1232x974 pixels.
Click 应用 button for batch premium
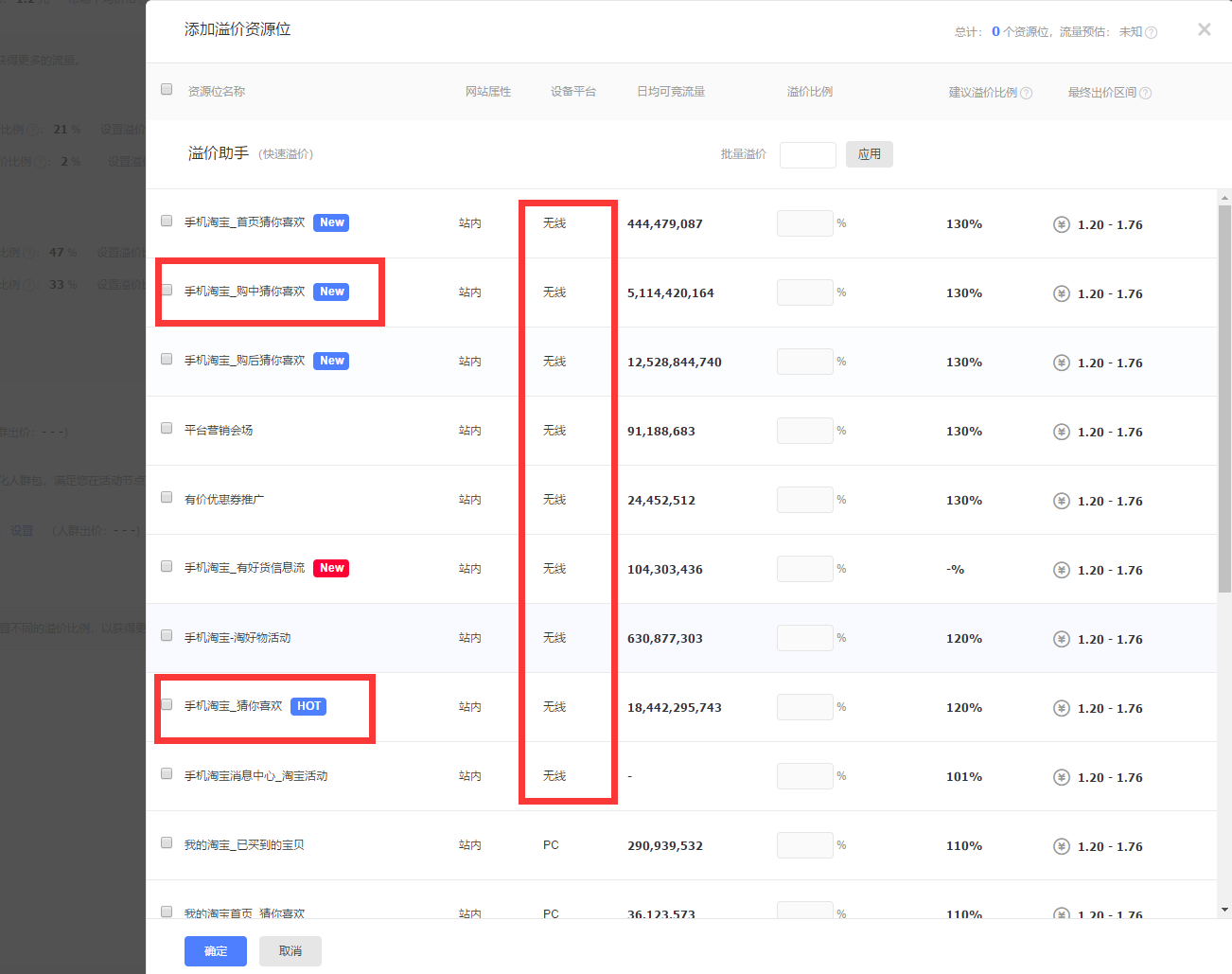870,154
